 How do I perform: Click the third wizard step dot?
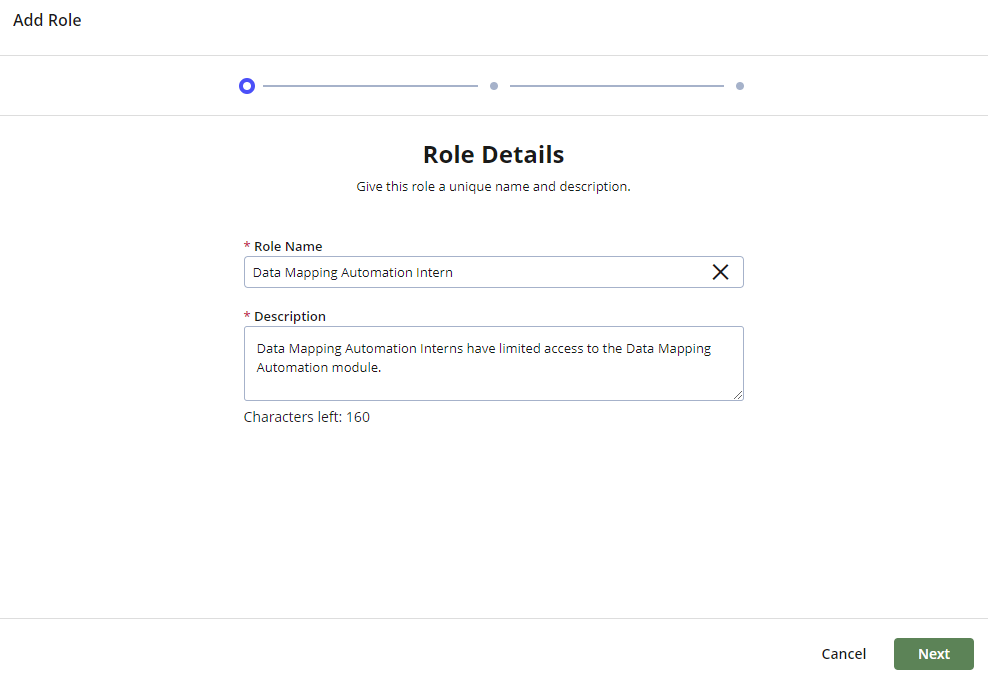[x=740, y=85]
